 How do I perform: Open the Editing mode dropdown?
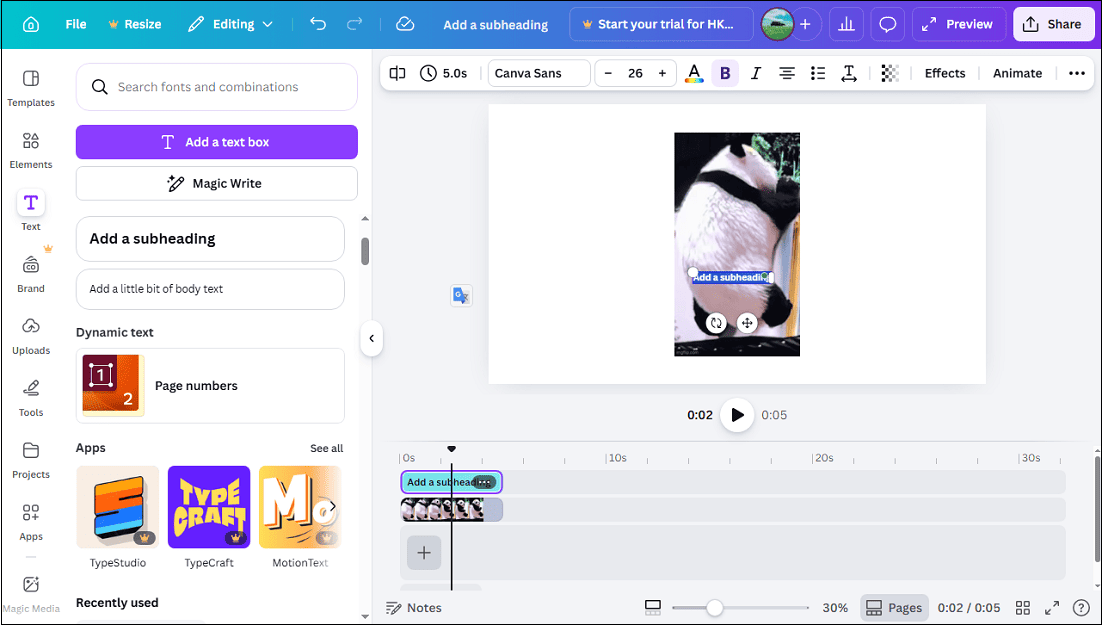[x=230, y=23]
